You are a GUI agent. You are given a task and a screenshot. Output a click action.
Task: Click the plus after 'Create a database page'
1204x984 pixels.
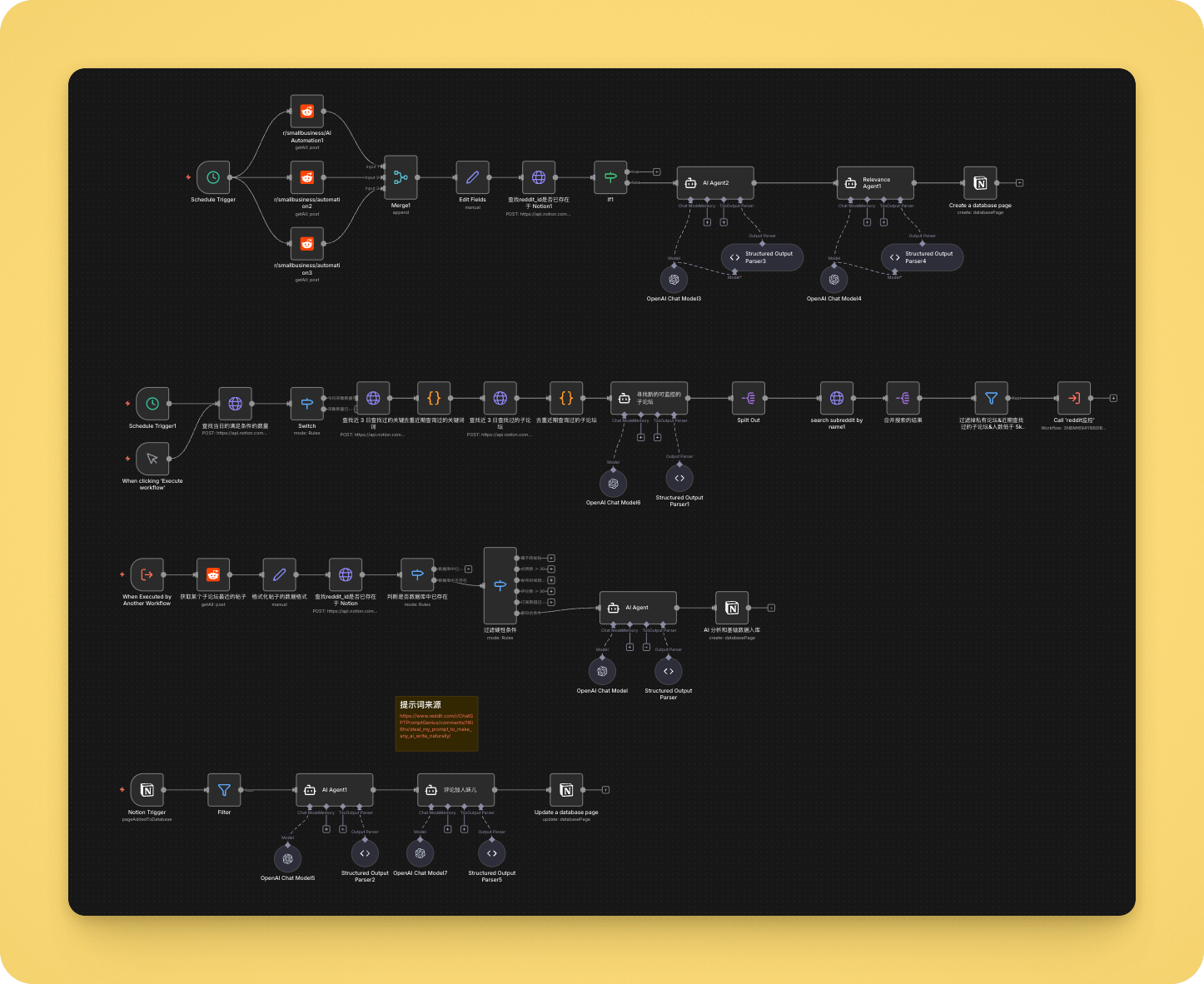pos(1019,183)
